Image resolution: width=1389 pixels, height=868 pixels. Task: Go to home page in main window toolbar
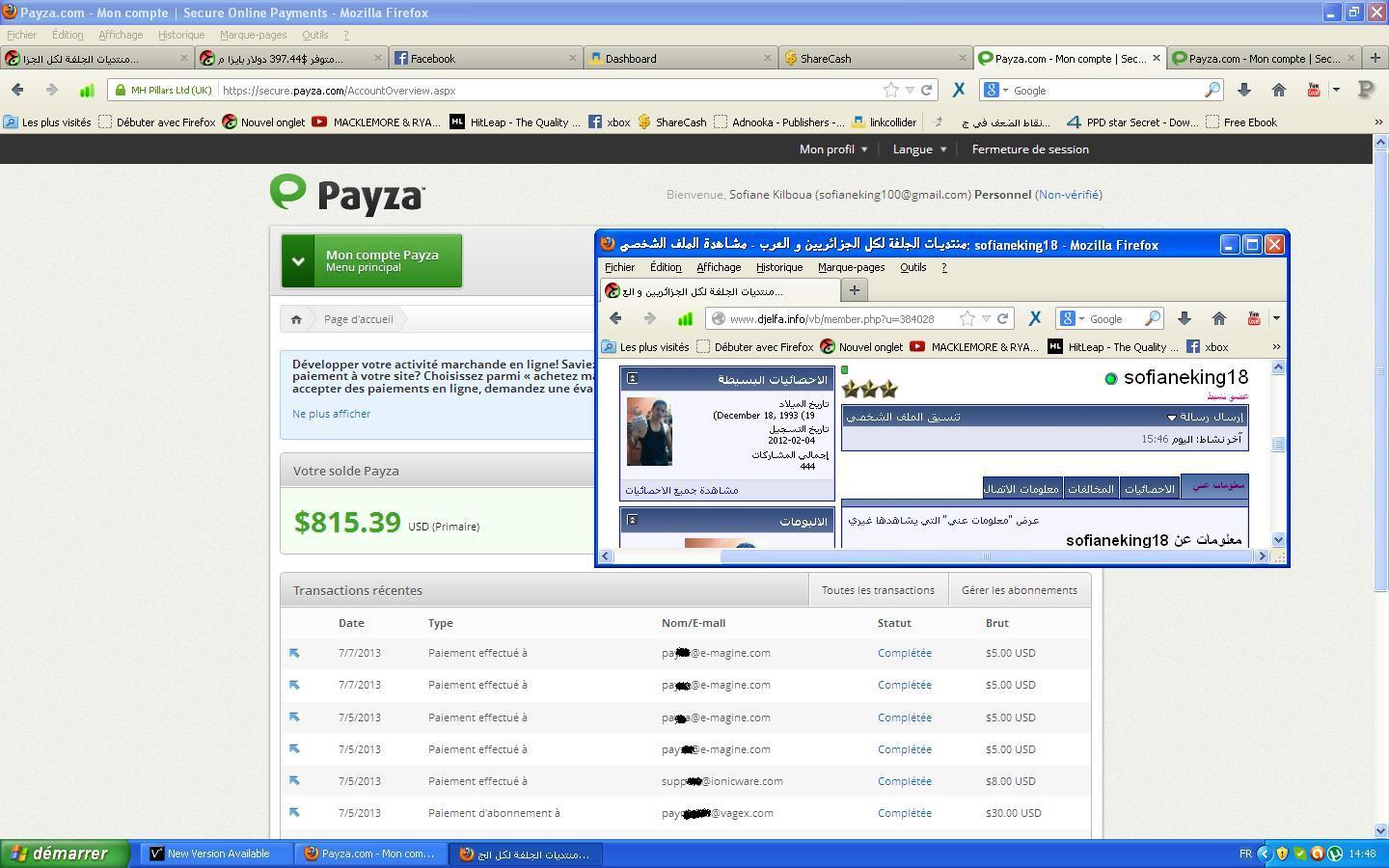[x=1279, y=90]
